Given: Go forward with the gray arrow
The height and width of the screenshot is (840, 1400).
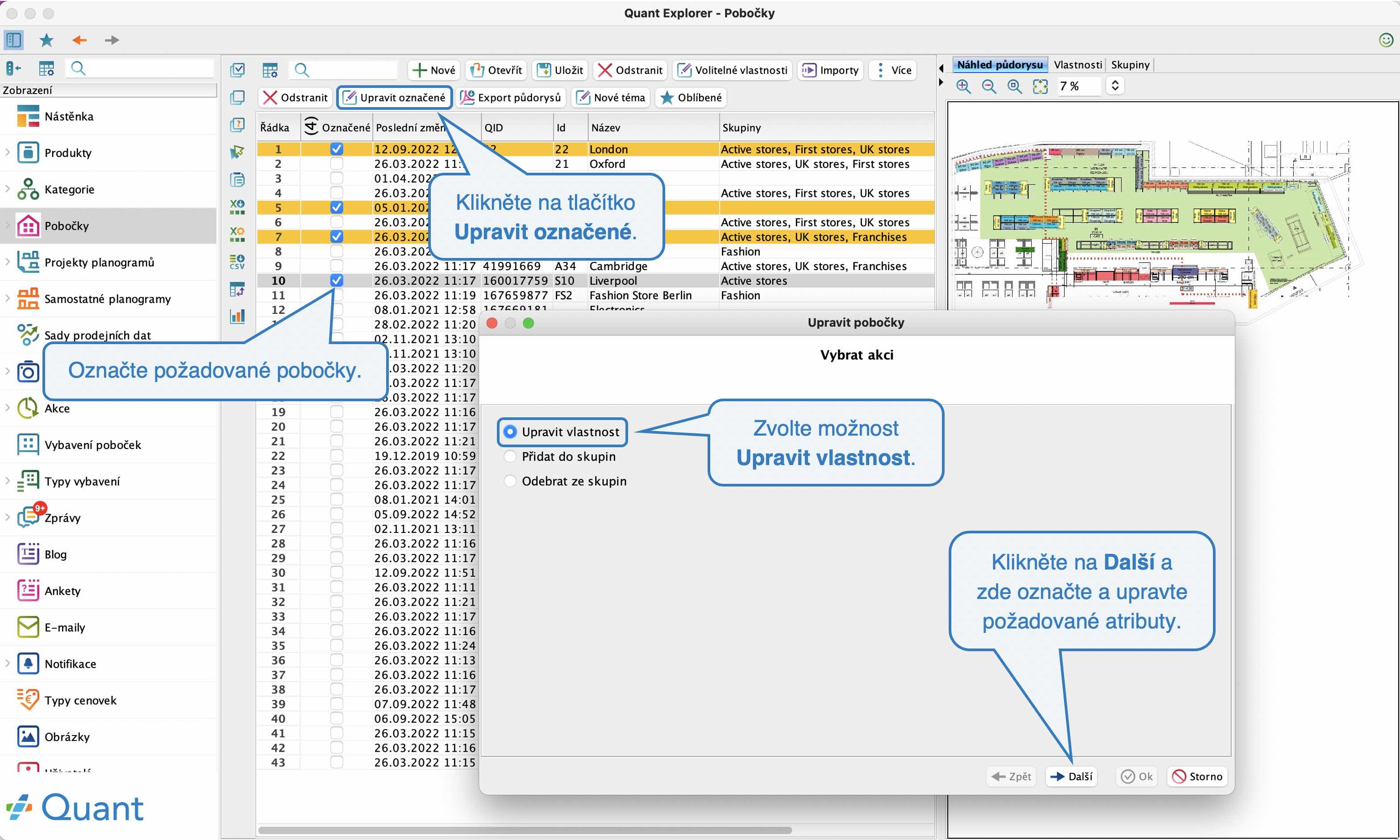Looking at the screenshot, I should 112,40.
